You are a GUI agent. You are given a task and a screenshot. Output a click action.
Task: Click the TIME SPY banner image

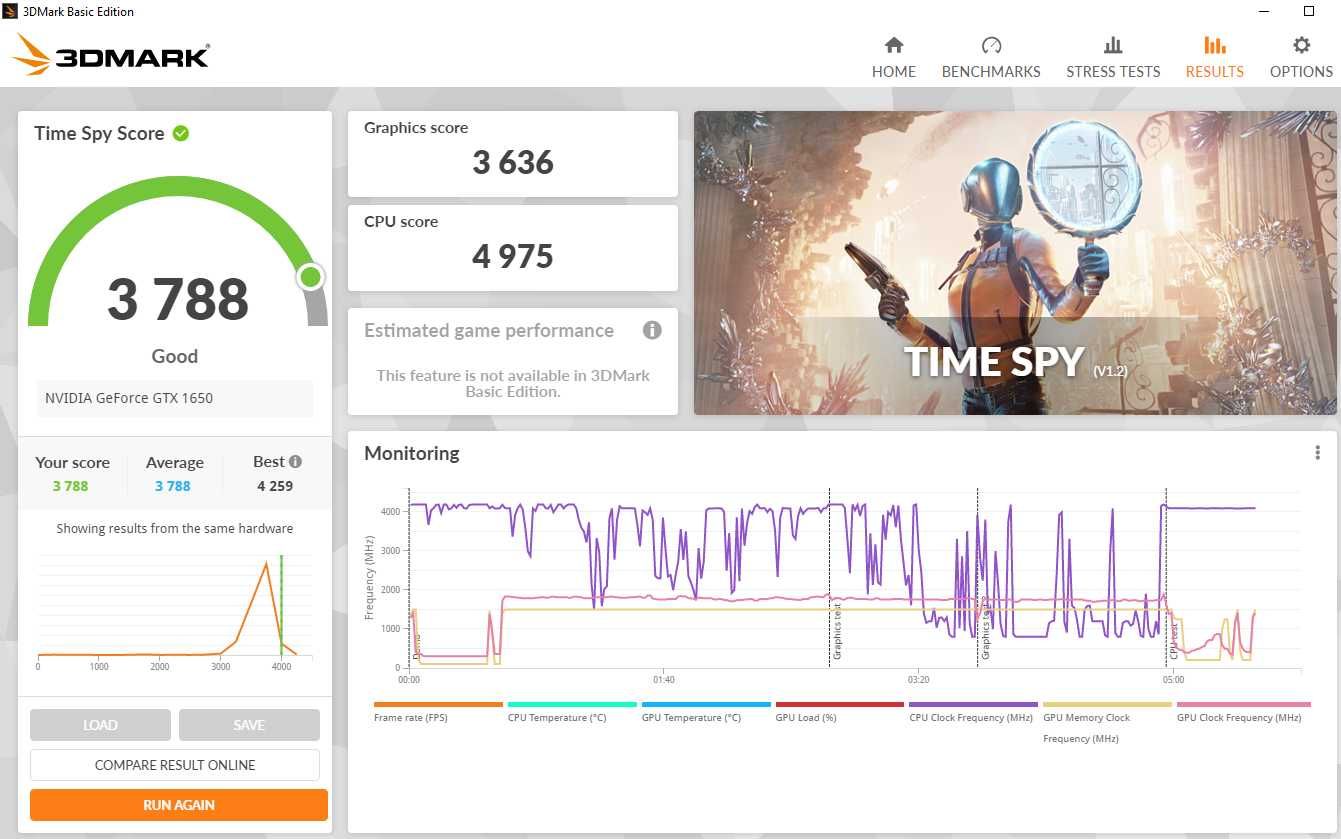coord(1015,263)
